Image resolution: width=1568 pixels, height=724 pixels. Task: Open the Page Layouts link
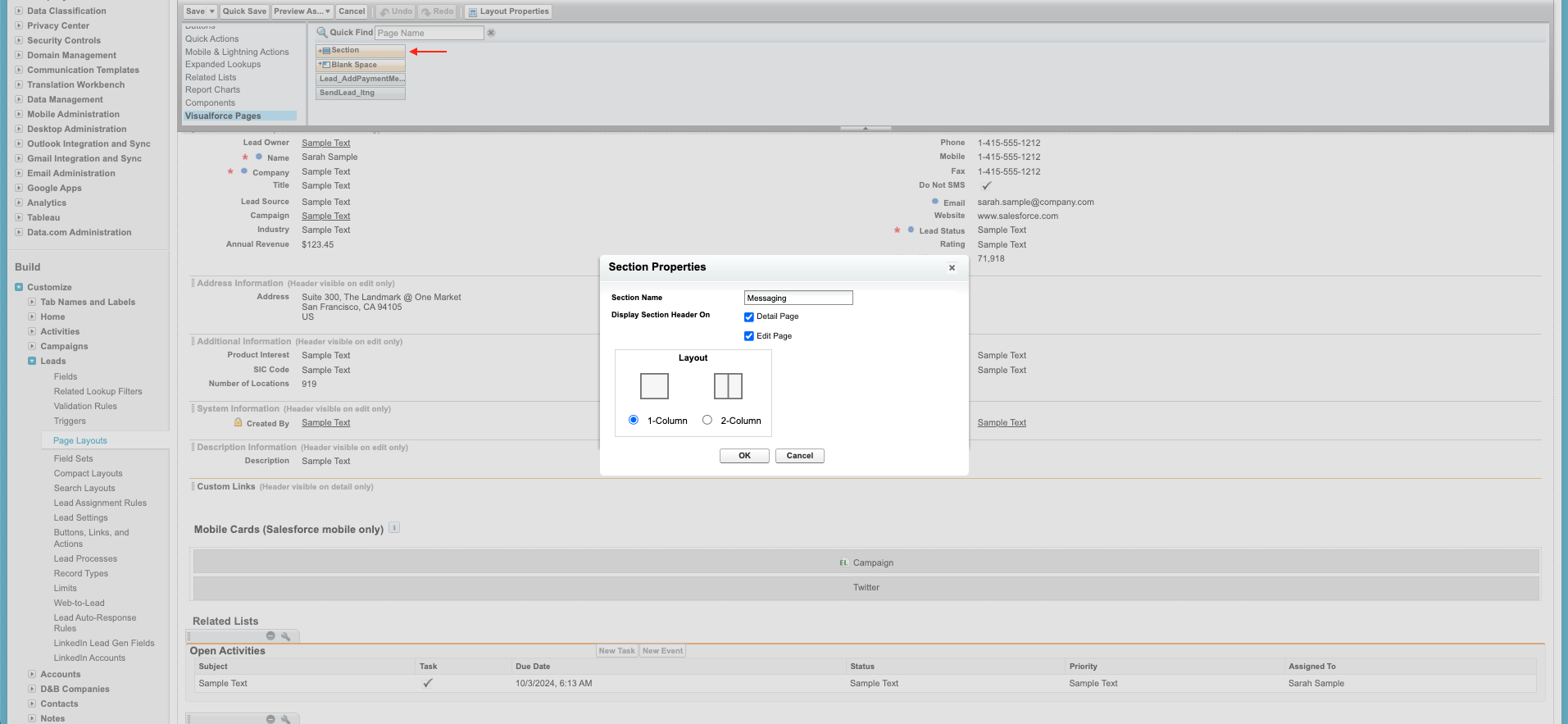coord(80,440)
